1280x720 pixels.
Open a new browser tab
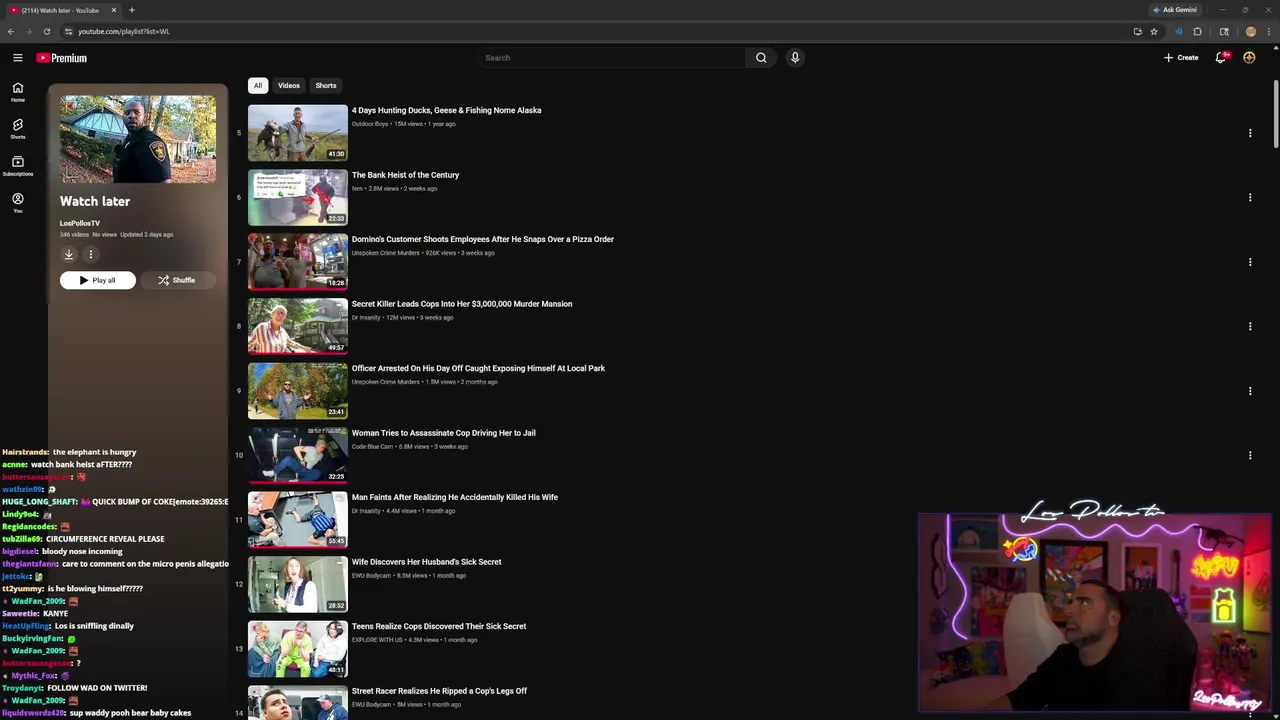click(132, 10)
